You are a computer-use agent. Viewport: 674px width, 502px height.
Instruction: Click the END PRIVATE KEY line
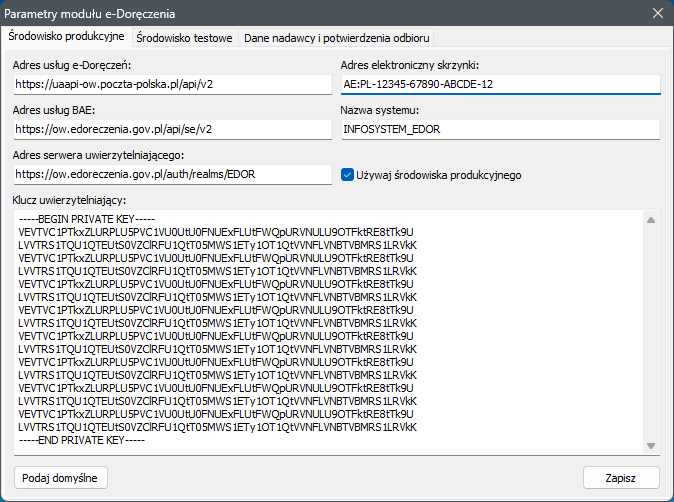tap(81, 439)
